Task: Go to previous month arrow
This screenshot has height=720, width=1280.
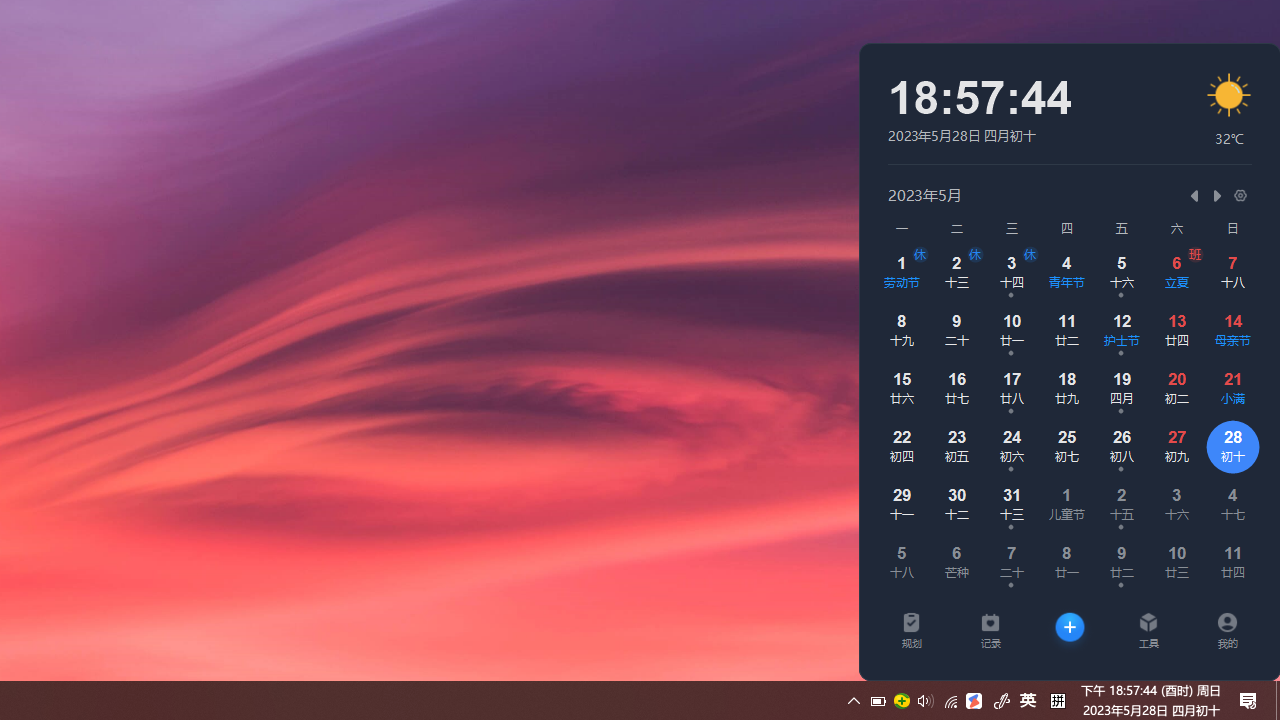Action: click(1194, 196)
